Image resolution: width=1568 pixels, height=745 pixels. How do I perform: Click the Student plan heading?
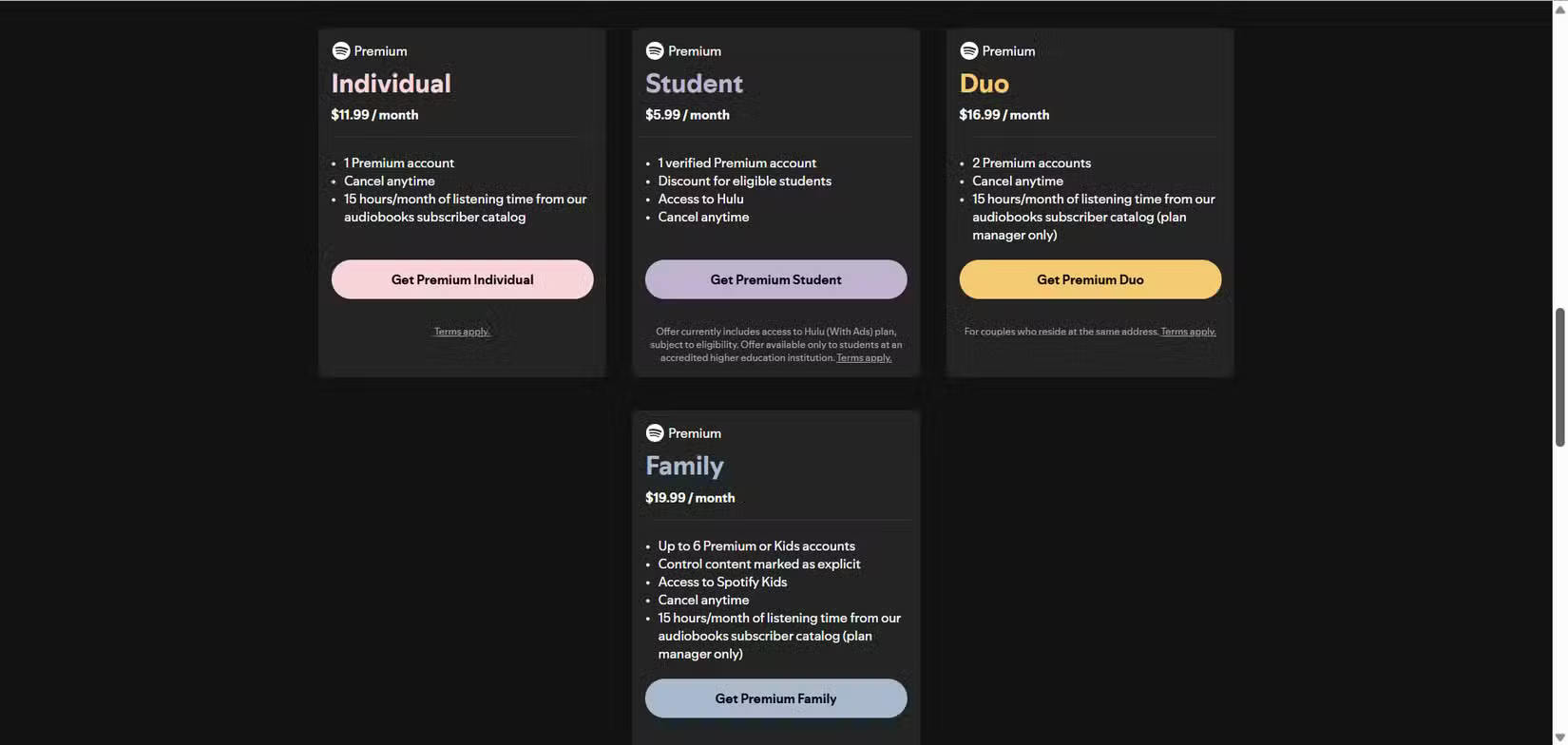coord(694,84)
